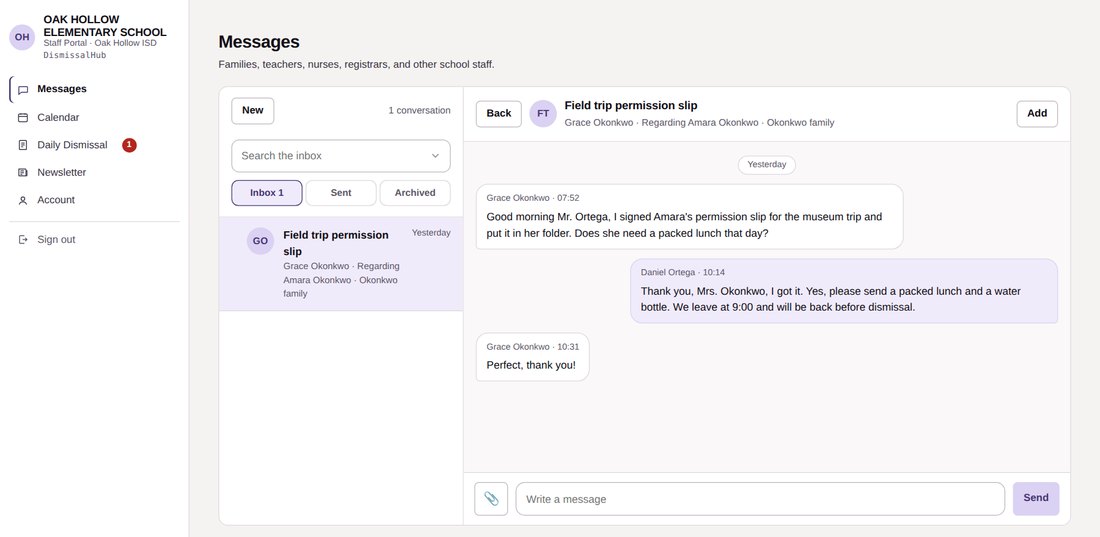
Task: Click the Daily Dismissal clipboard icon
Action: (x=23, y=145)
